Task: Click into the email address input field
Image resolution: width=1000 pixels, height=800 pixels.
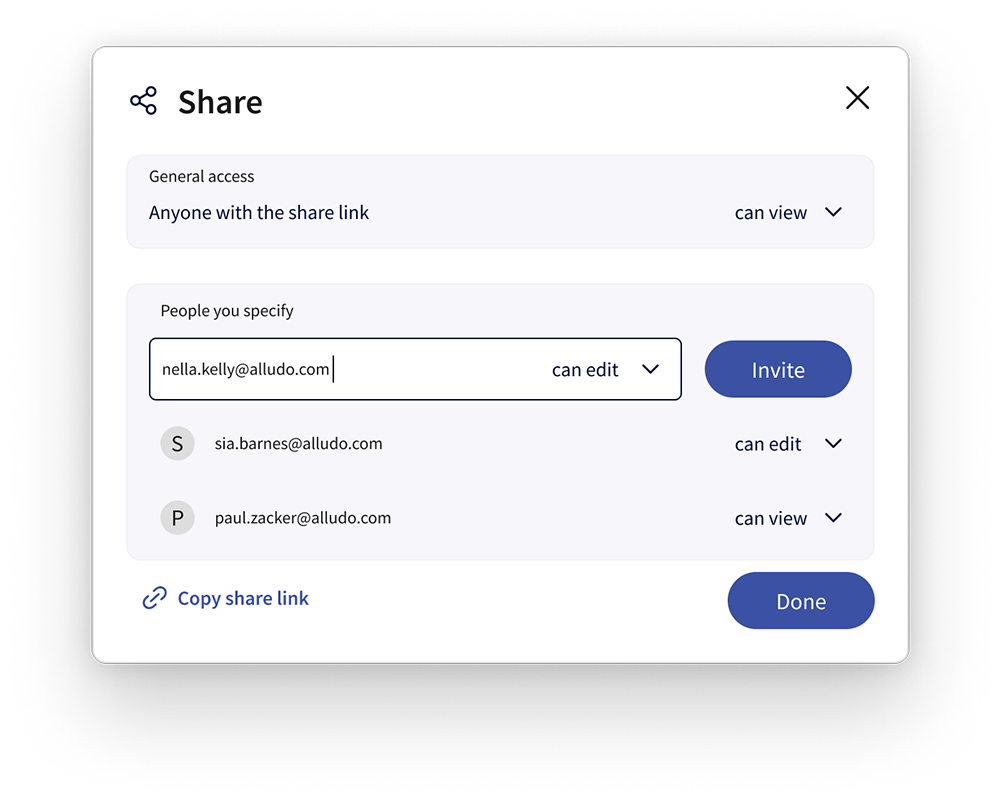Action: pyautogui.click(x=344, y=369)
